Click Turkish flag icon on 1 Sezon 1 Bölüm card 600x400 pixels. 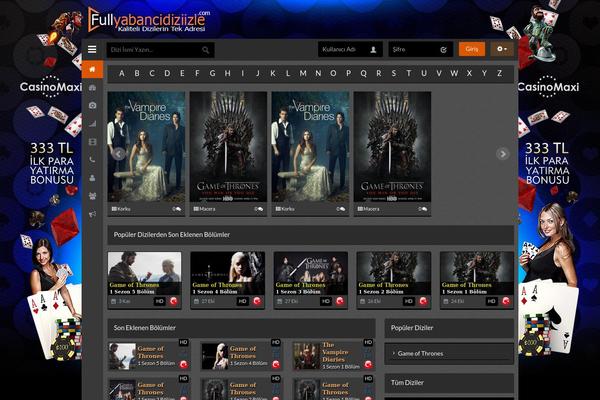tap(506, 301)
